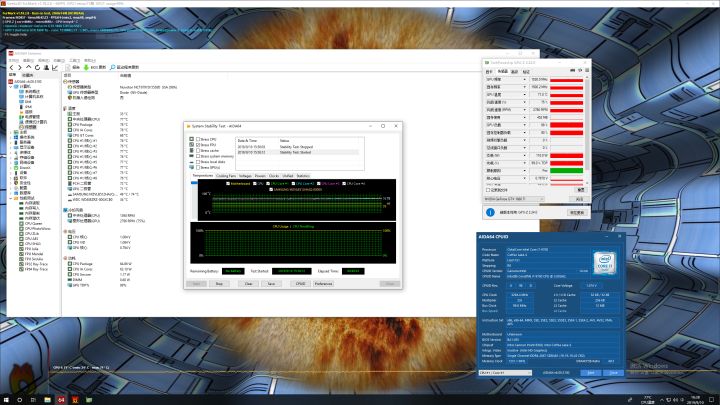
Task: Switch to Statistics tab
Action: [303, 176]
